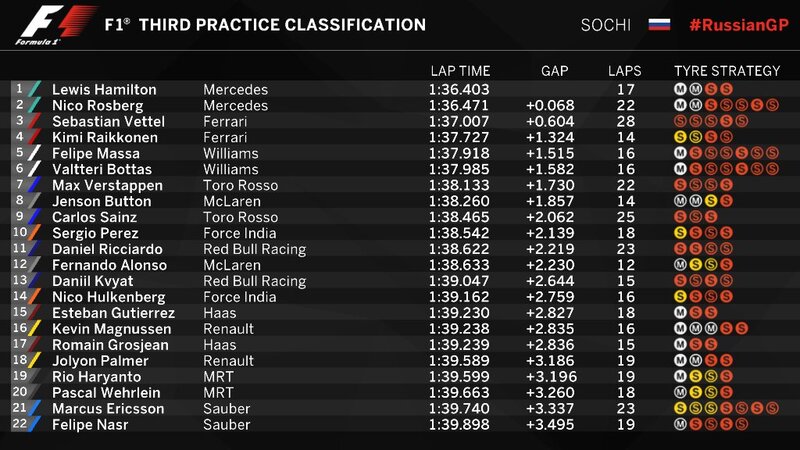Click the Formula 1 logo
Screen dimensions: 800x450
click(38, 25)
